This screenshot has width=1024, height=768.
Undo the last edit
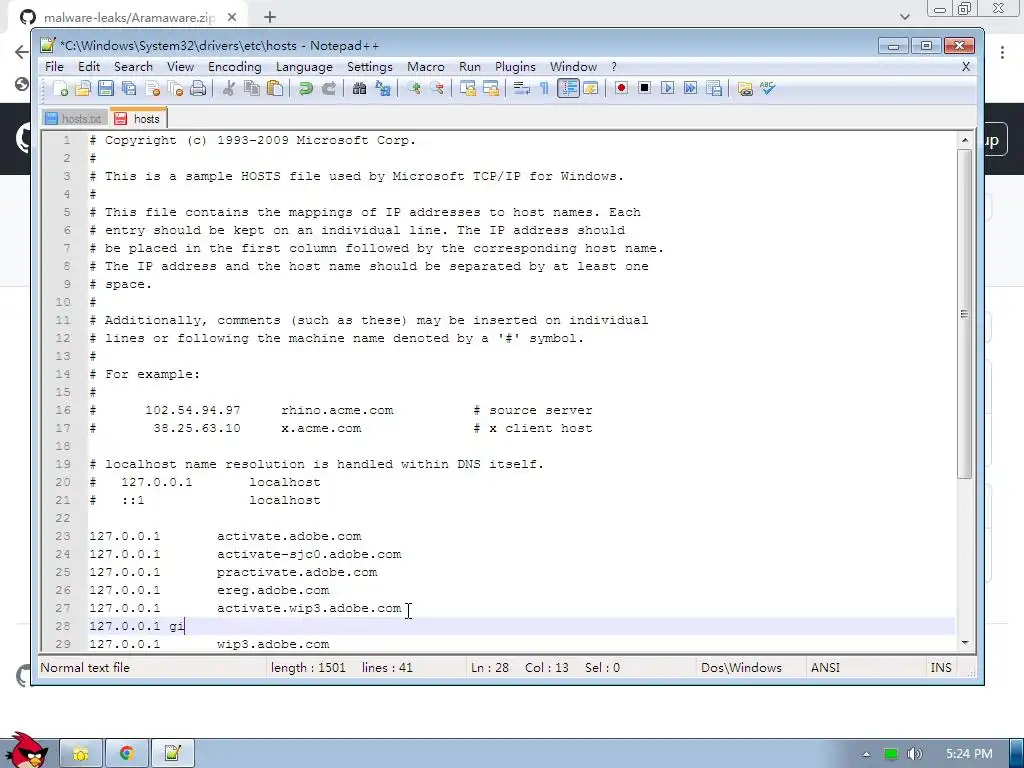pos(305,88)
